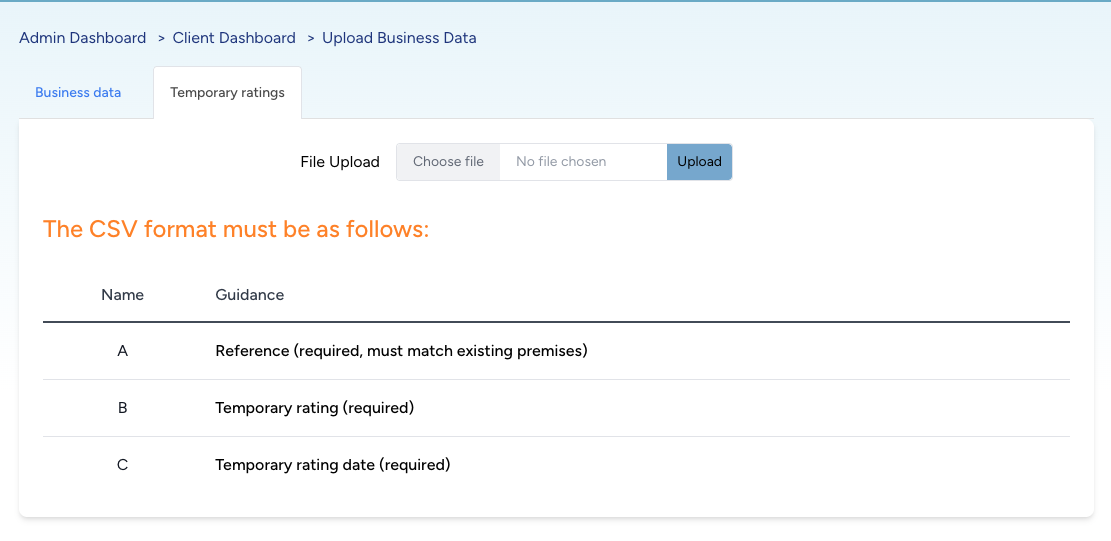The height and width of the screenshot is (541, 1111).
Task: Click the File Upload label
Action: 340,162
